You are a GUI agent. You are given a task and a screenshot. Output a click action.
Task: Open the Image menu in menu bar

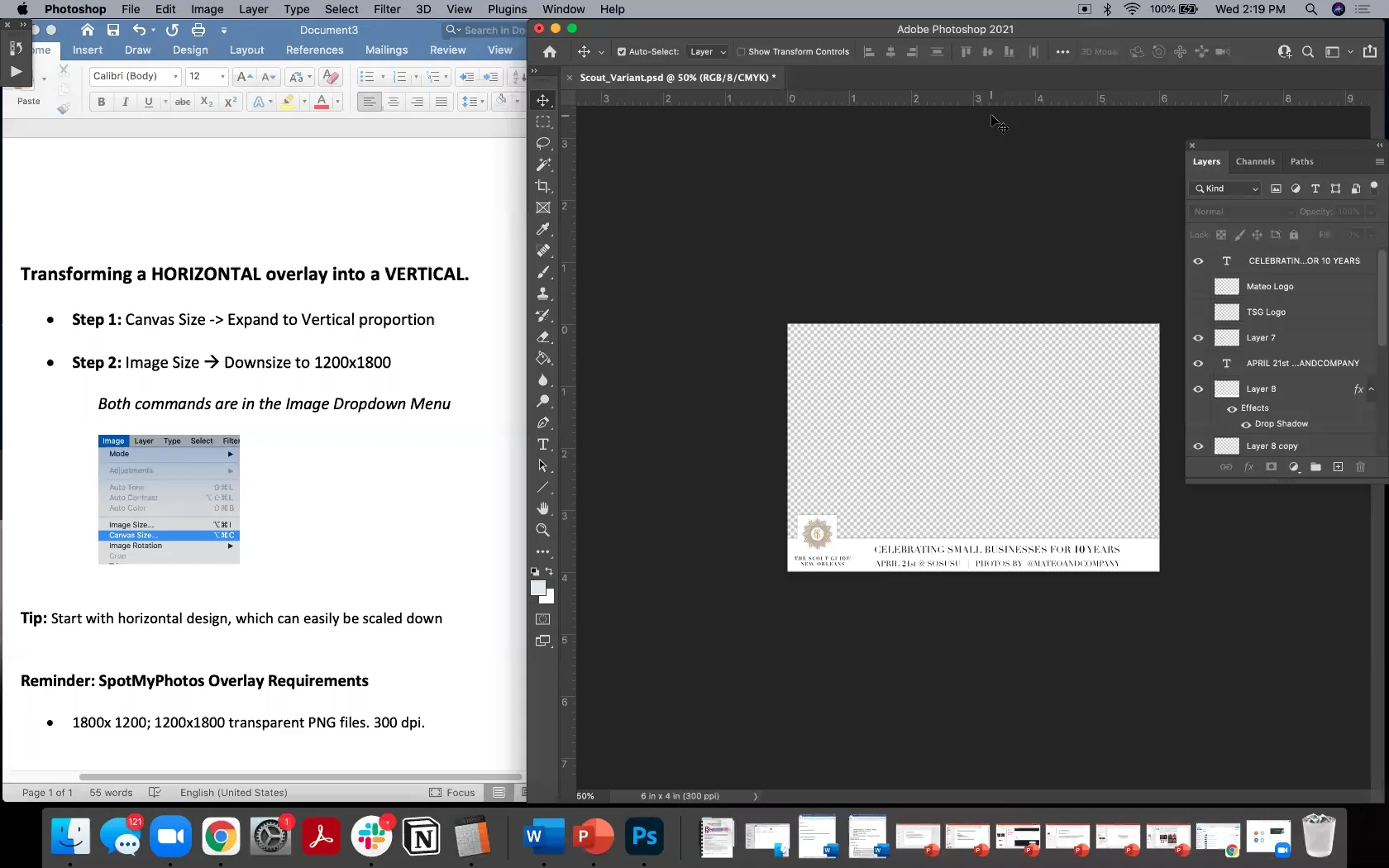[x=207, y=9]
